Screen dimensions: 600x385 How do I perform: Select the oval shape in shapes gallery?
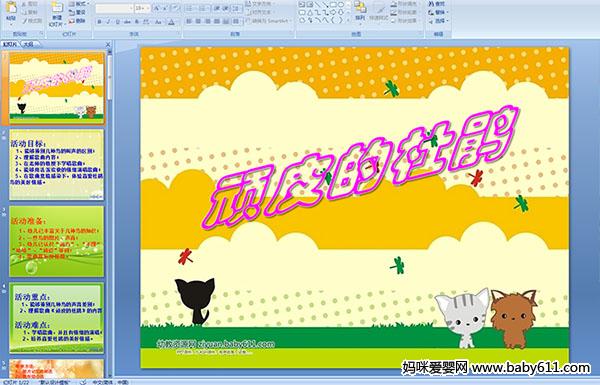[341, 5]
